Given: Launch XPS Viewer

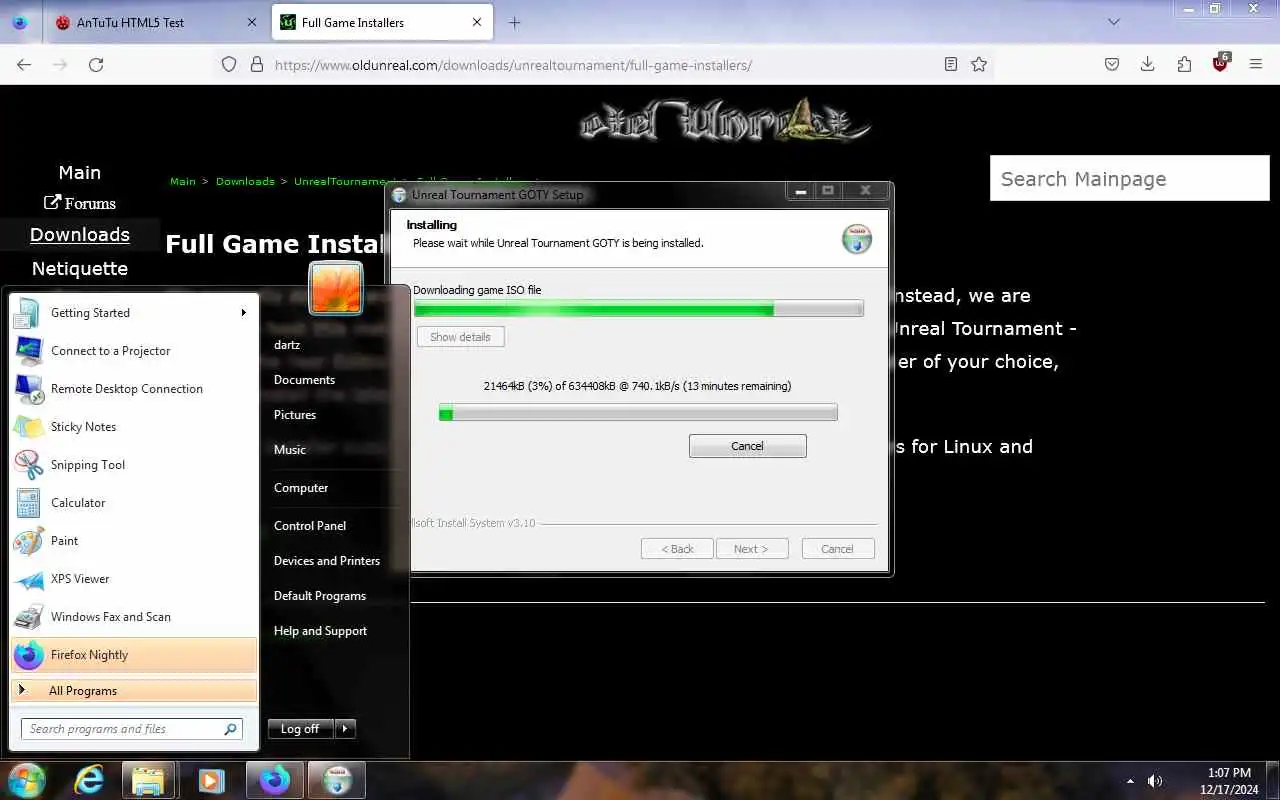Looking at the screenshot, I should click(133, 579).
